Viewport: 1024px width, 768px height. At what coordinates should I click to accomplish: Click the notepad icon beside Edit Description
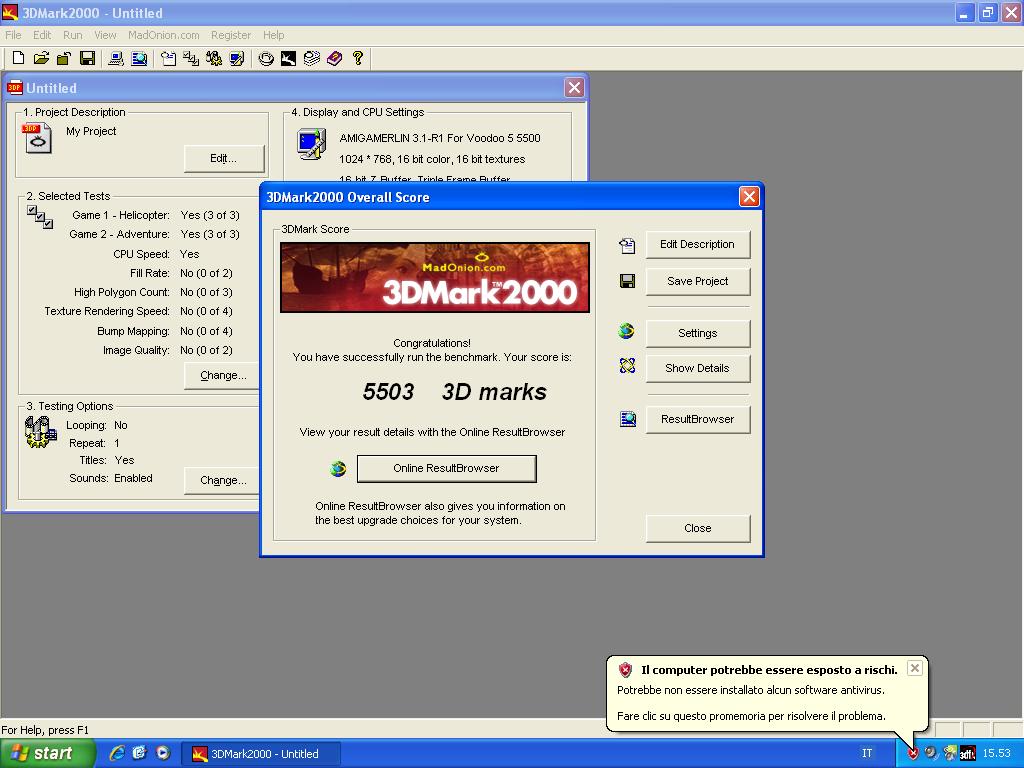(627, 245)
